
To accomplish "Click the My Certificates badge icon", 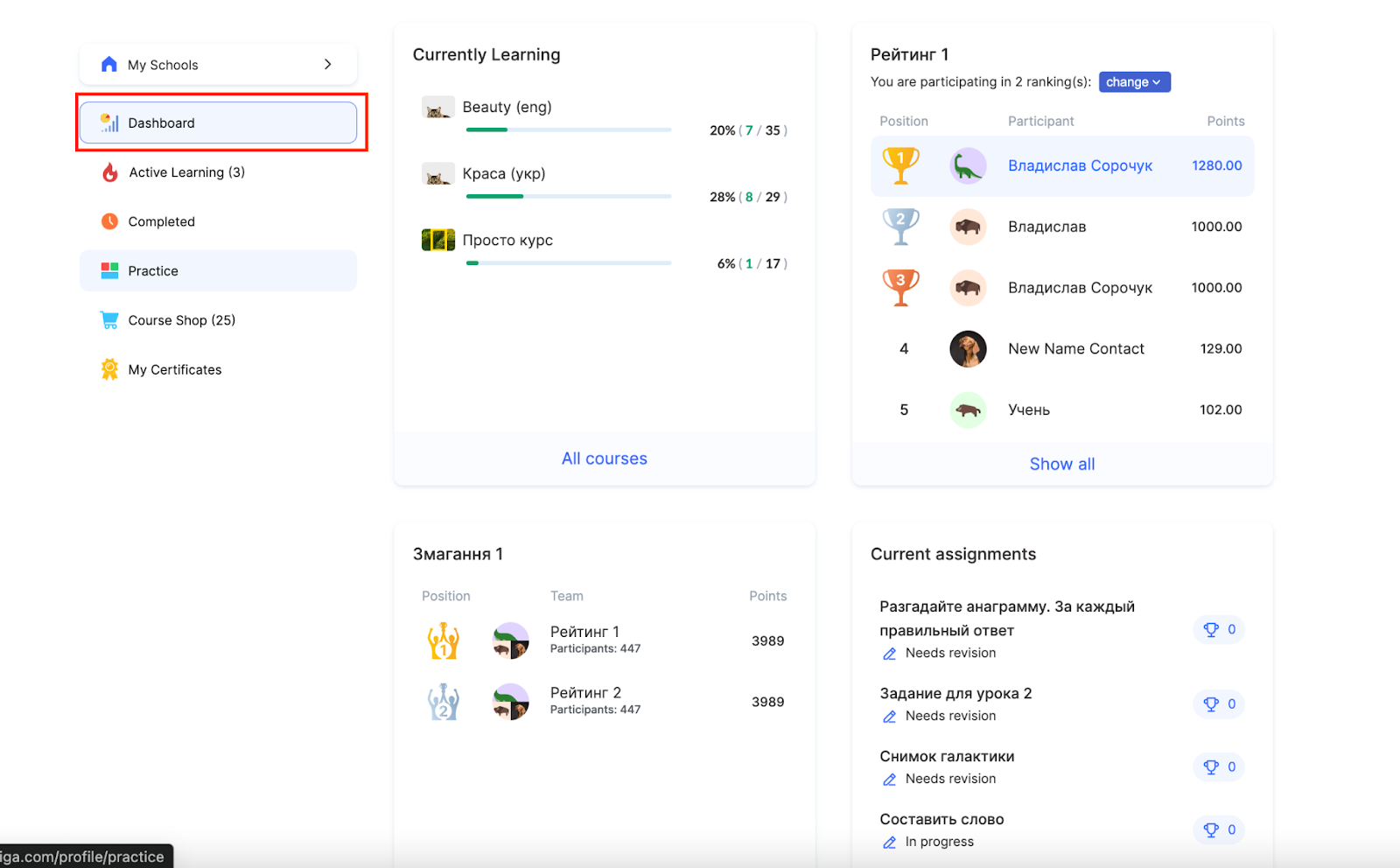I will click(x=109, y=369).
